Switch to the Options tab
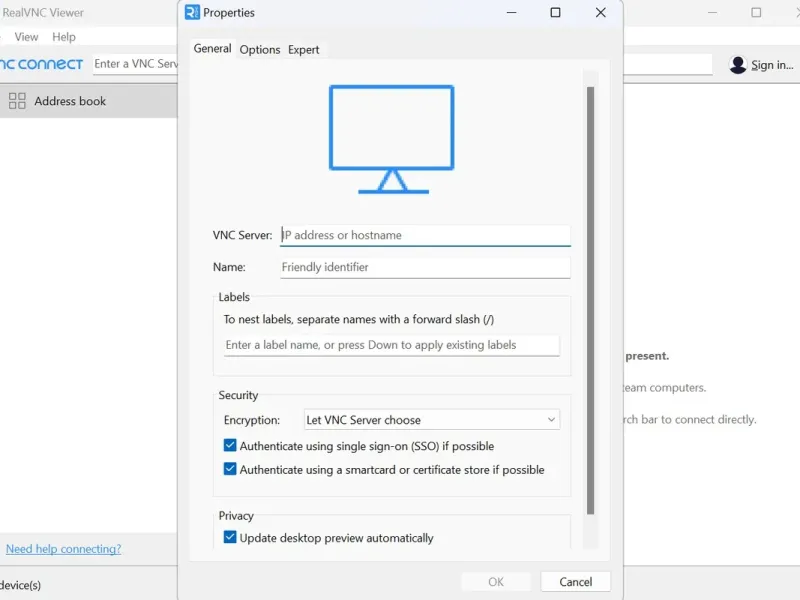Image resolution: width=800 pixels, height=600 pixels. click(260, 49)
